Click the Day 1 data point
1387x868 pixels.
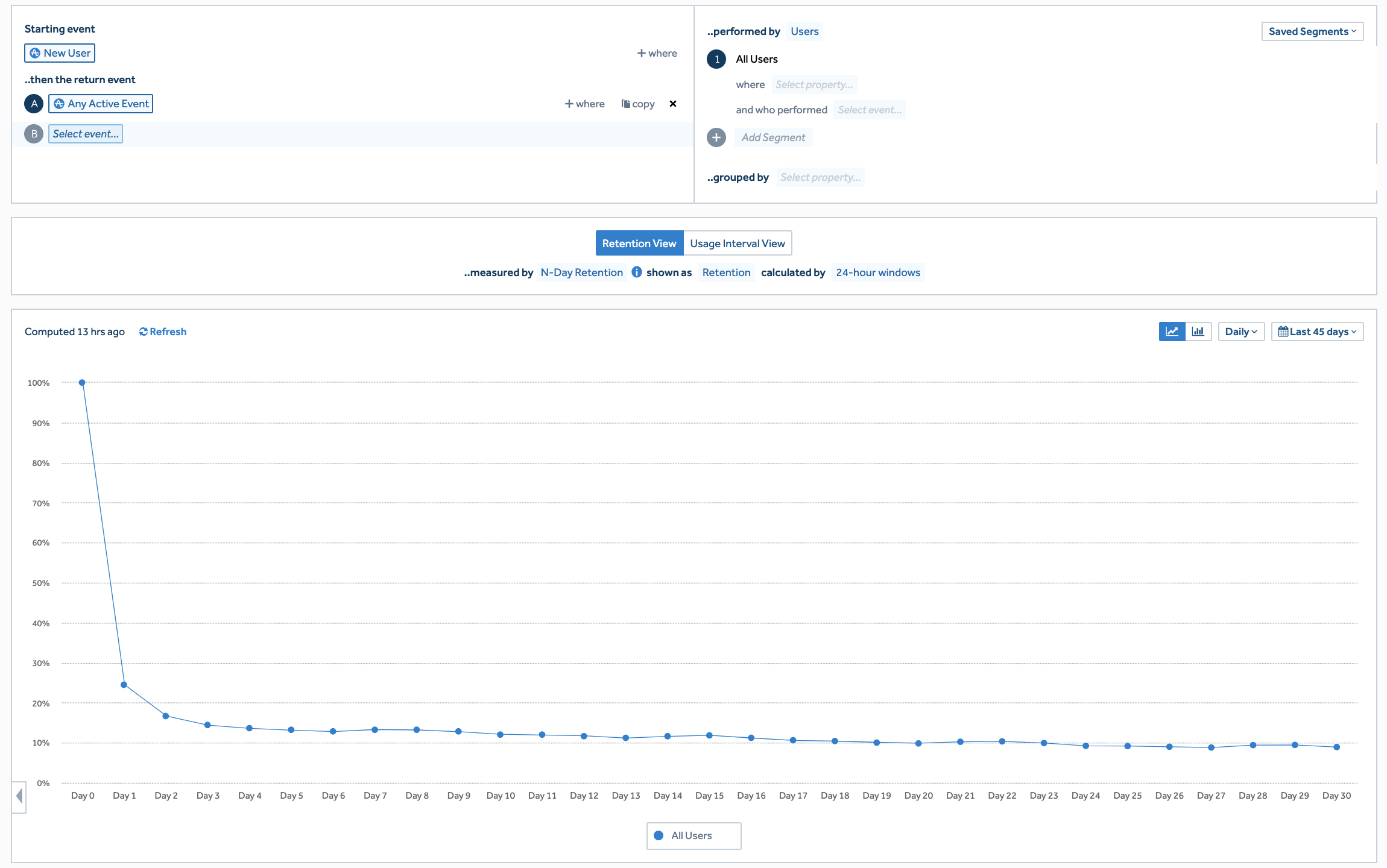click(124, 685)
